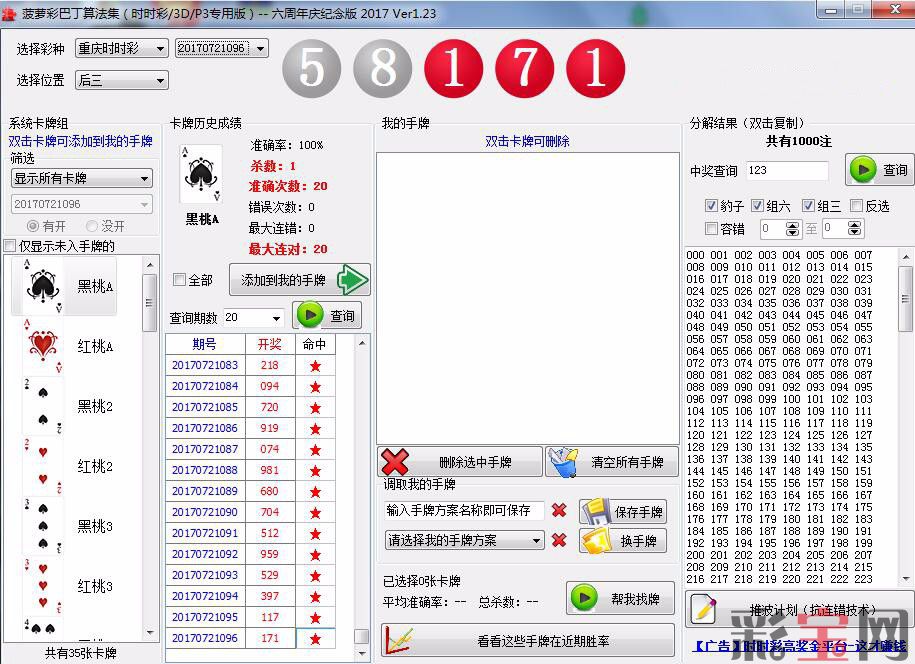Toggle the 豹子 checkbox

[711, 206]
